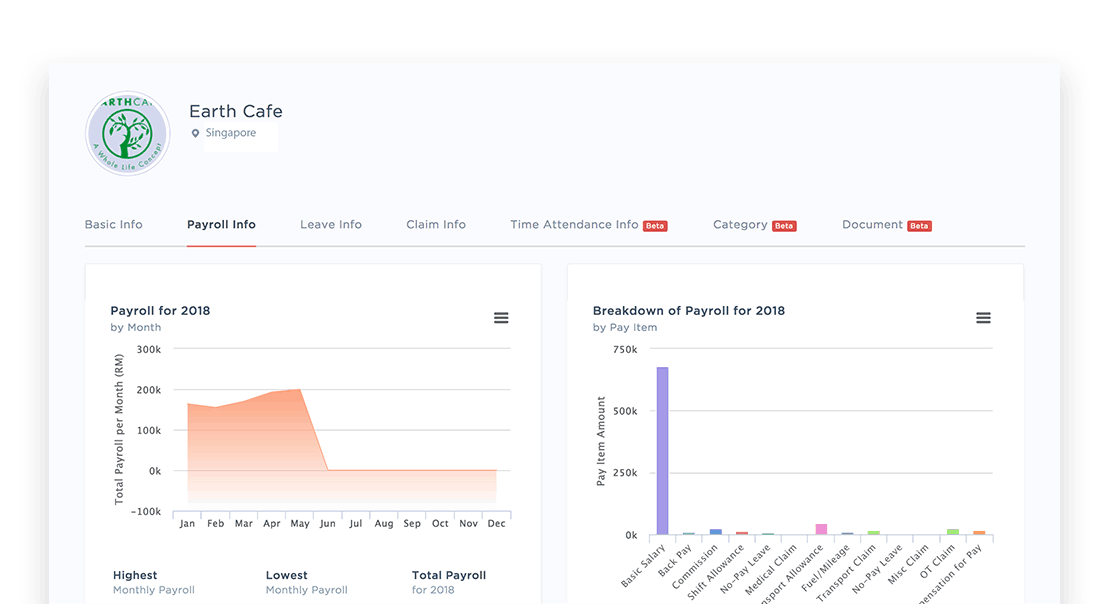The height and width of the screenshot is (604, 1110).
Task: Click the orange Compensation for Pay bar
Action: 979,532
